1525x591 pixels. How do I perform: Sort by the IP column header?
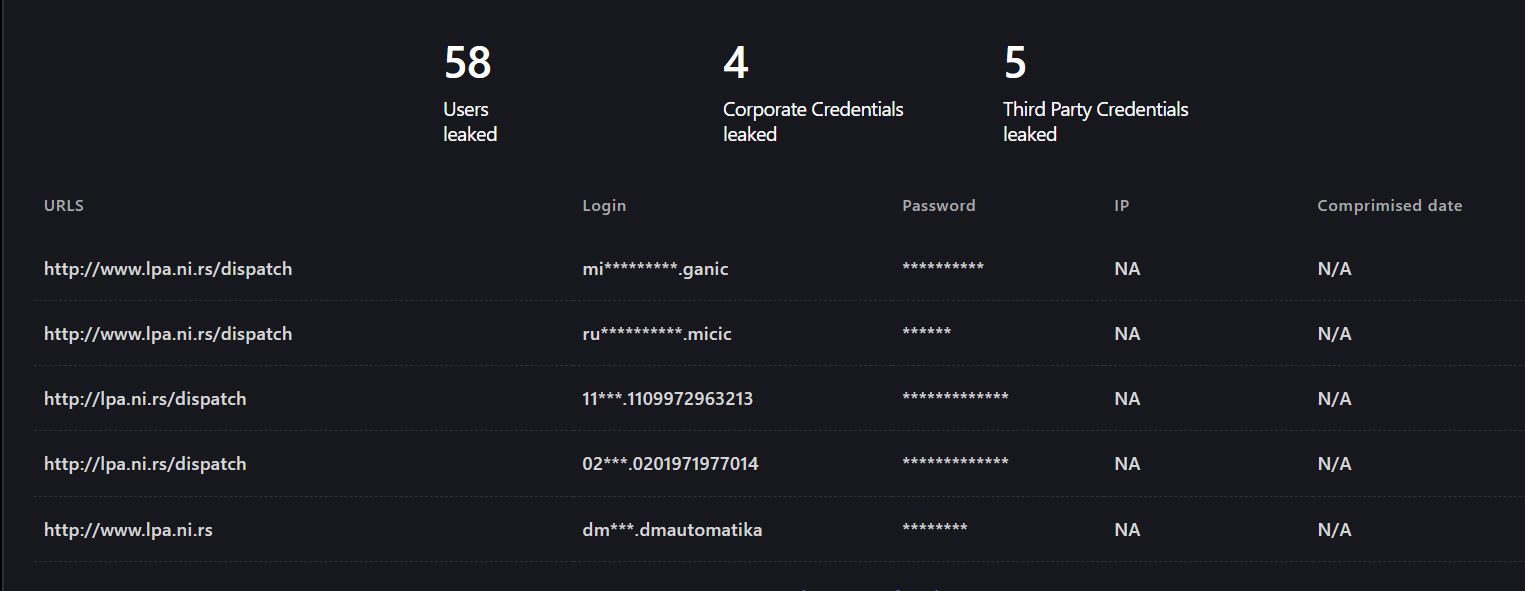pos(1121,205)
